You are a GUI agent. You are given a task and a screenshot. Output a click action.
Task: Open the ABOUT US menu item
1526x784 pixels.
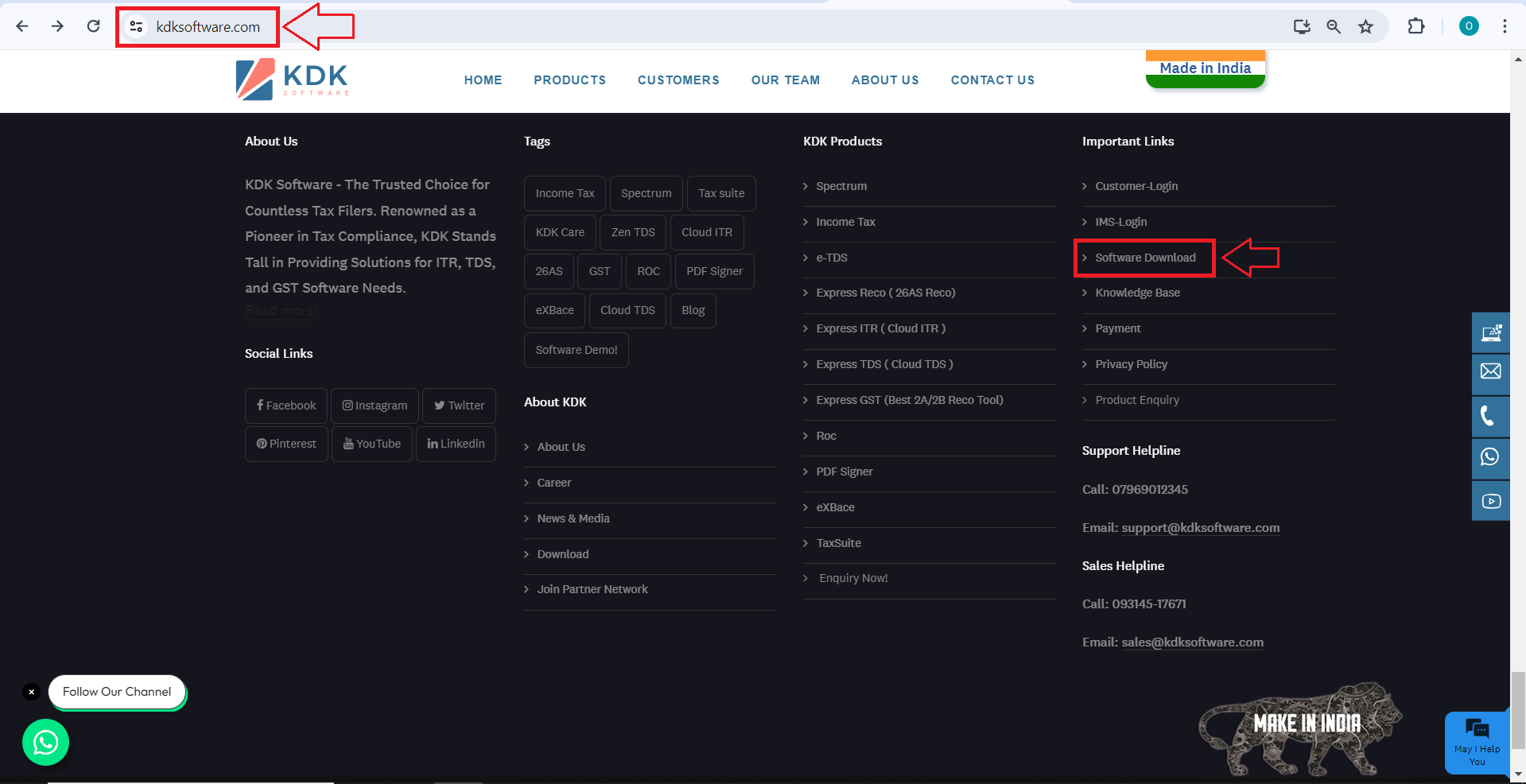[885, 80]
